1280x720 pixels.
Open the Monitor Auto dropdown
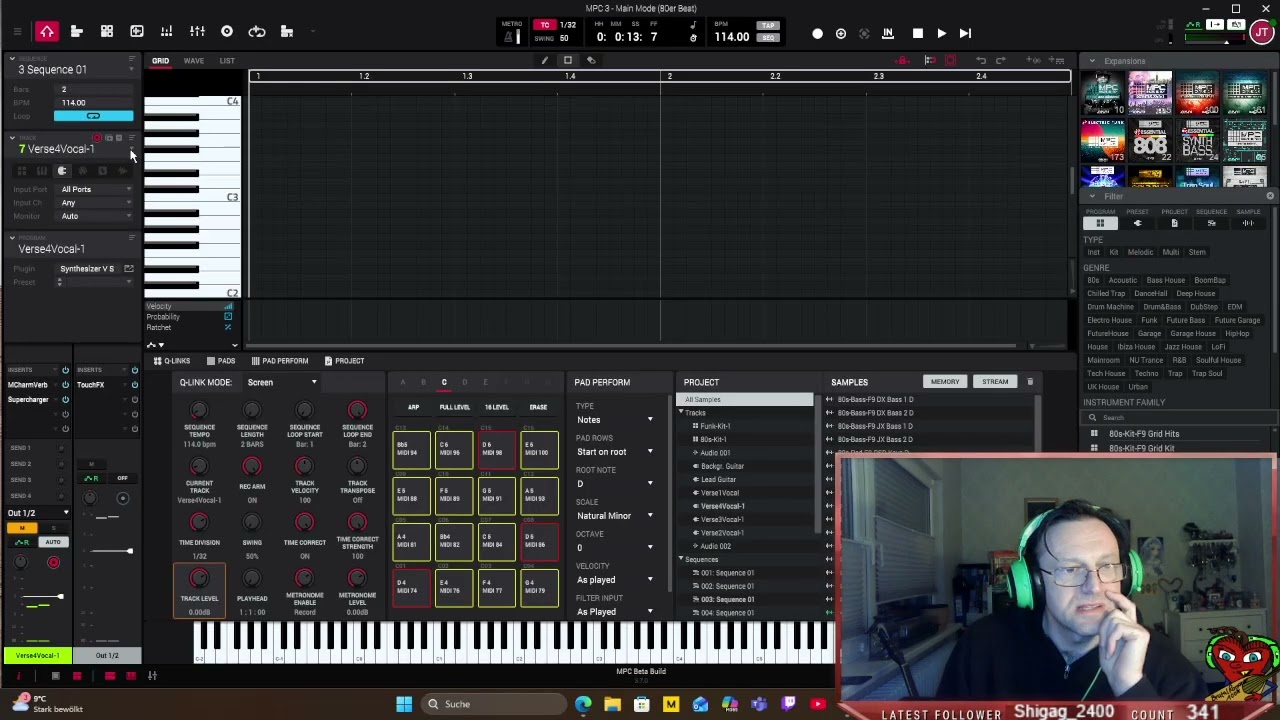coord(96,216)
